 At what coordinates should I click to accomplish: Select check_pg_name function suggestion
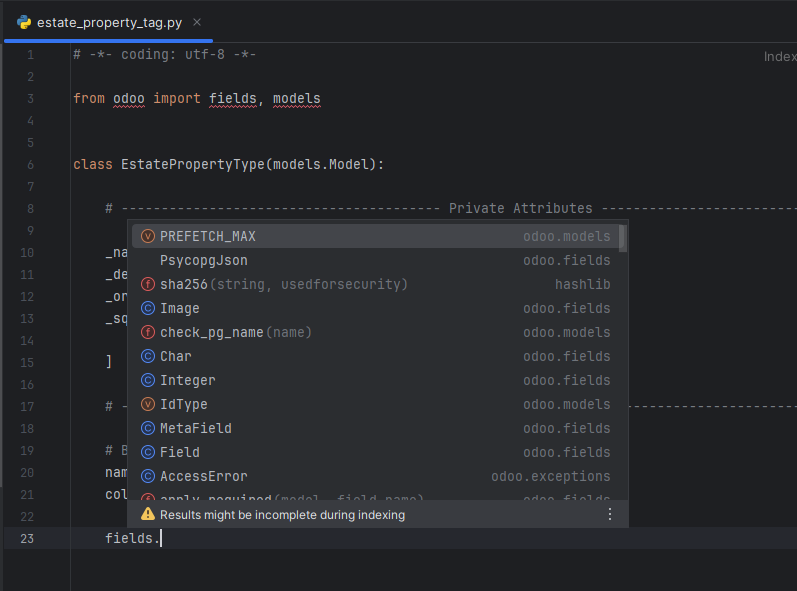pyautogui.click(x=376, y=332)
